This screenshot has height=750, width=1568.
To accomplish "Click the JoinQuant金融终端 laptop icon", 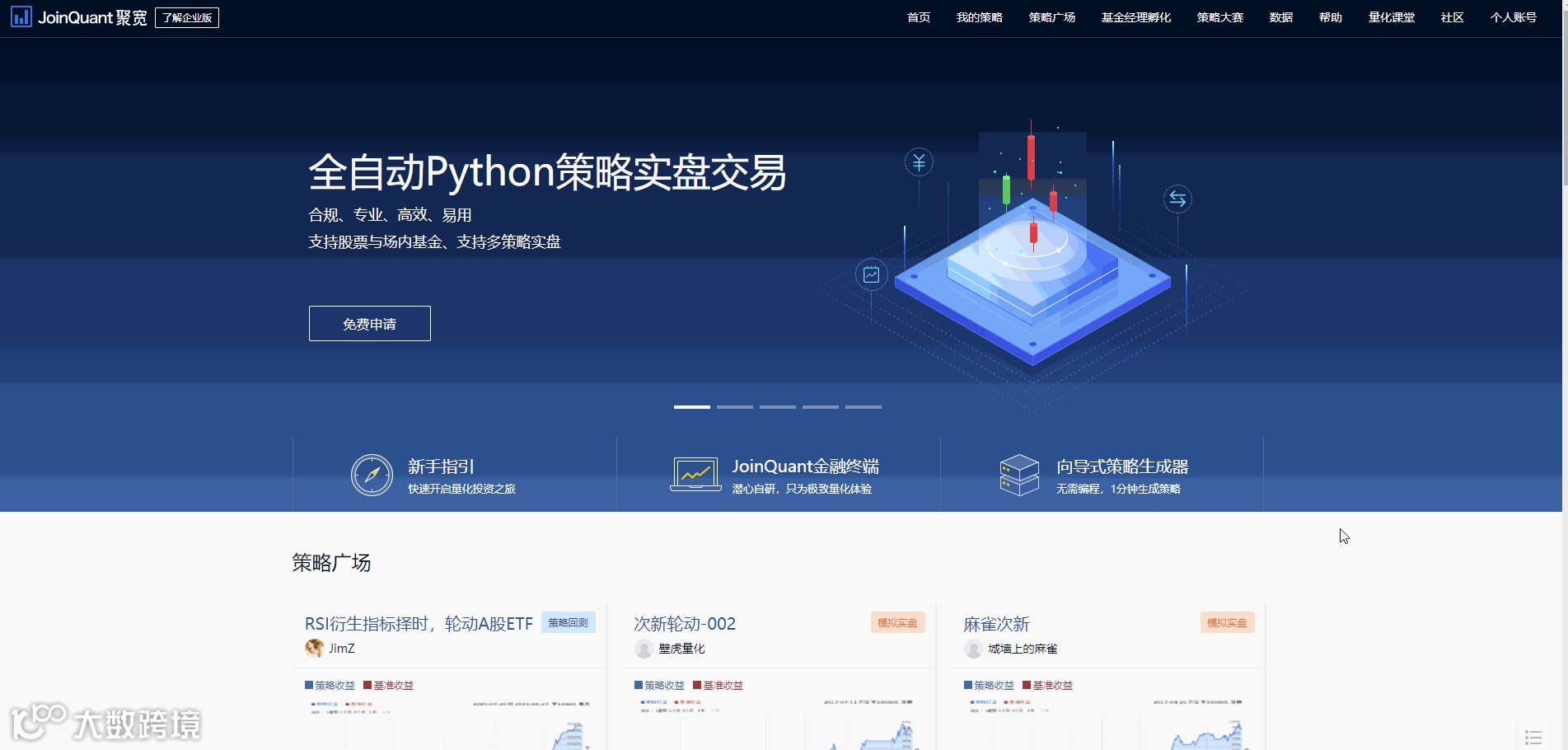I will [x=695, y=475].
